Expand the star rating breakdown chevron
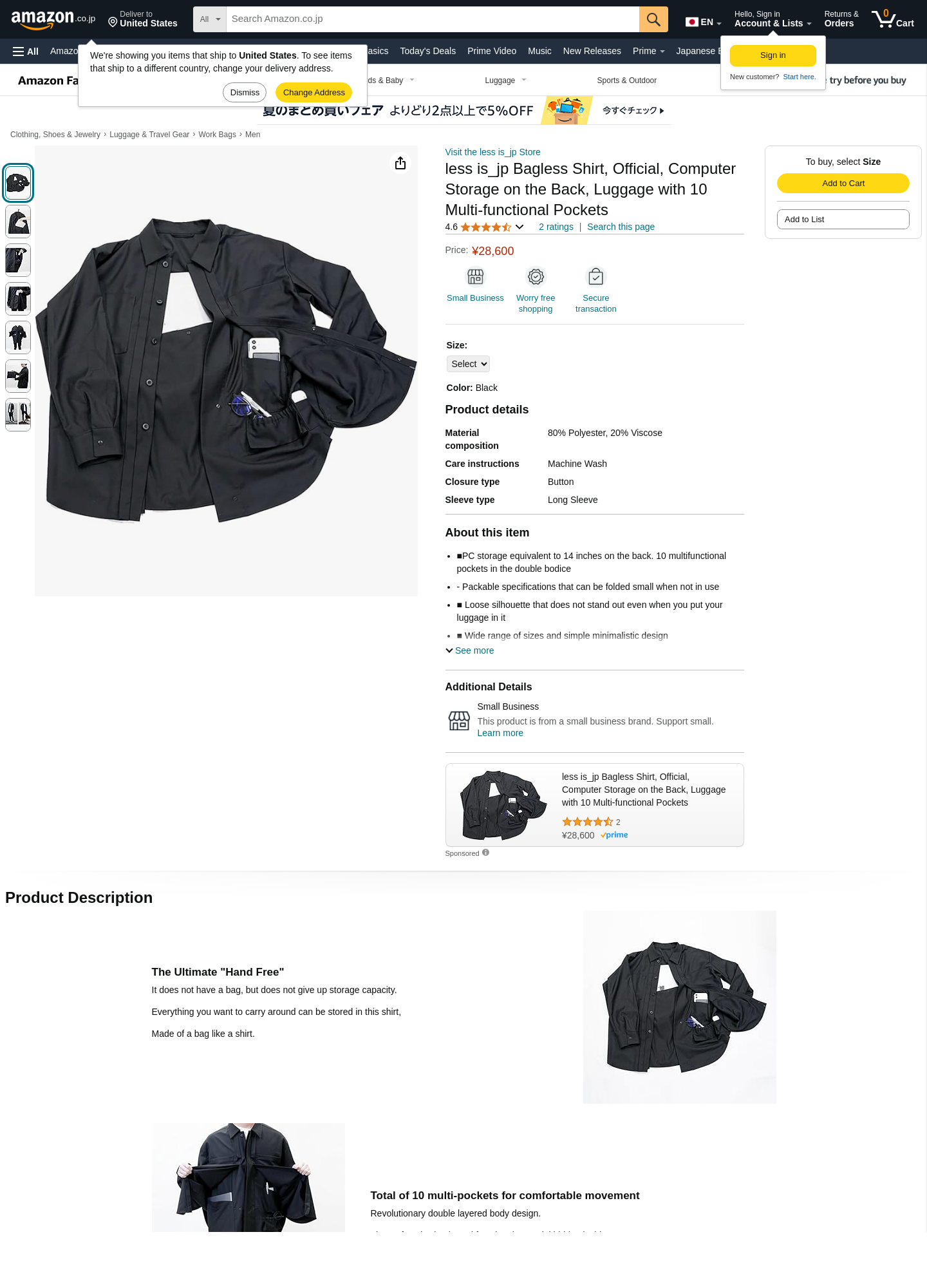927x1288 pixels. coord(520,227)
